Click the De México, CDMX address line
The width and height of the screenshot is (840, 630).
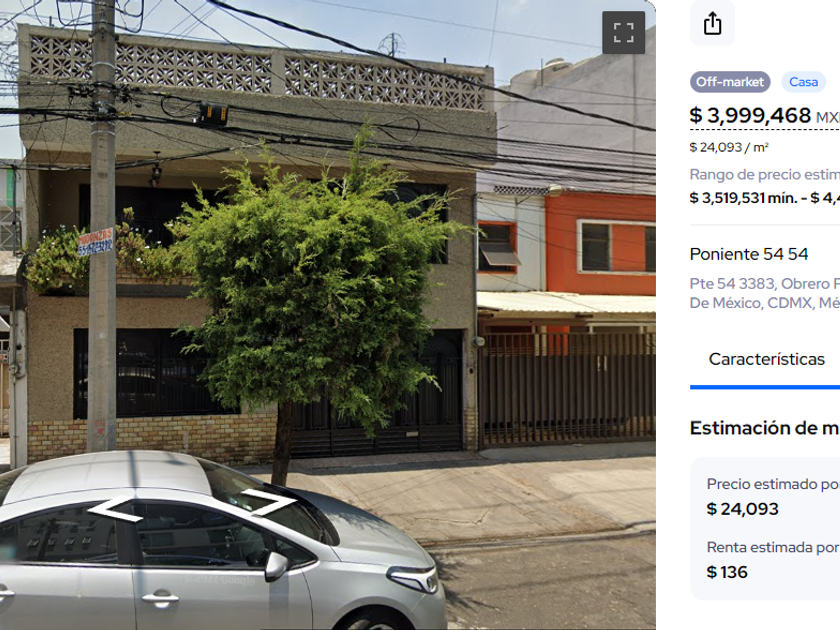[x=764, y=303]
